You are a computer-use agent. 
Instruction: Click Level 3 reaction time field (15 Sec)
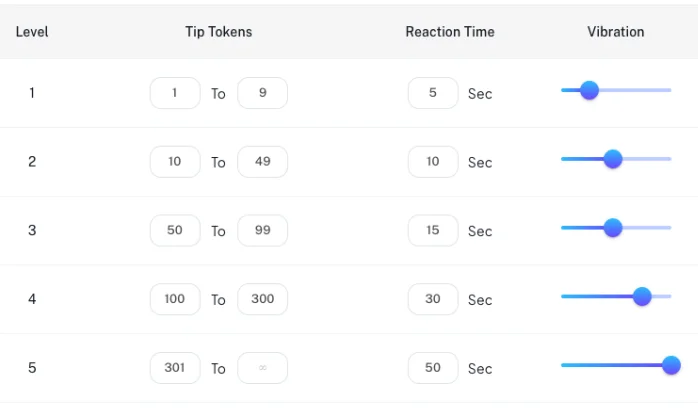click(433, 230)
